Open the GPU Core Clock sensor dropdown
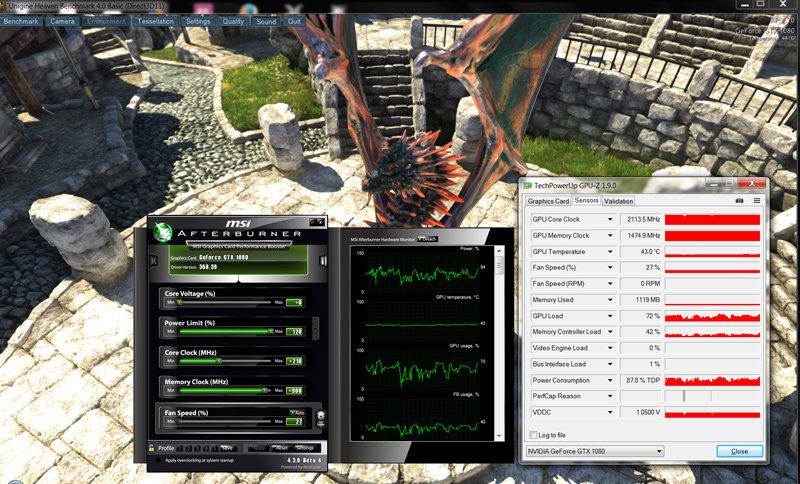 [610, 219]
